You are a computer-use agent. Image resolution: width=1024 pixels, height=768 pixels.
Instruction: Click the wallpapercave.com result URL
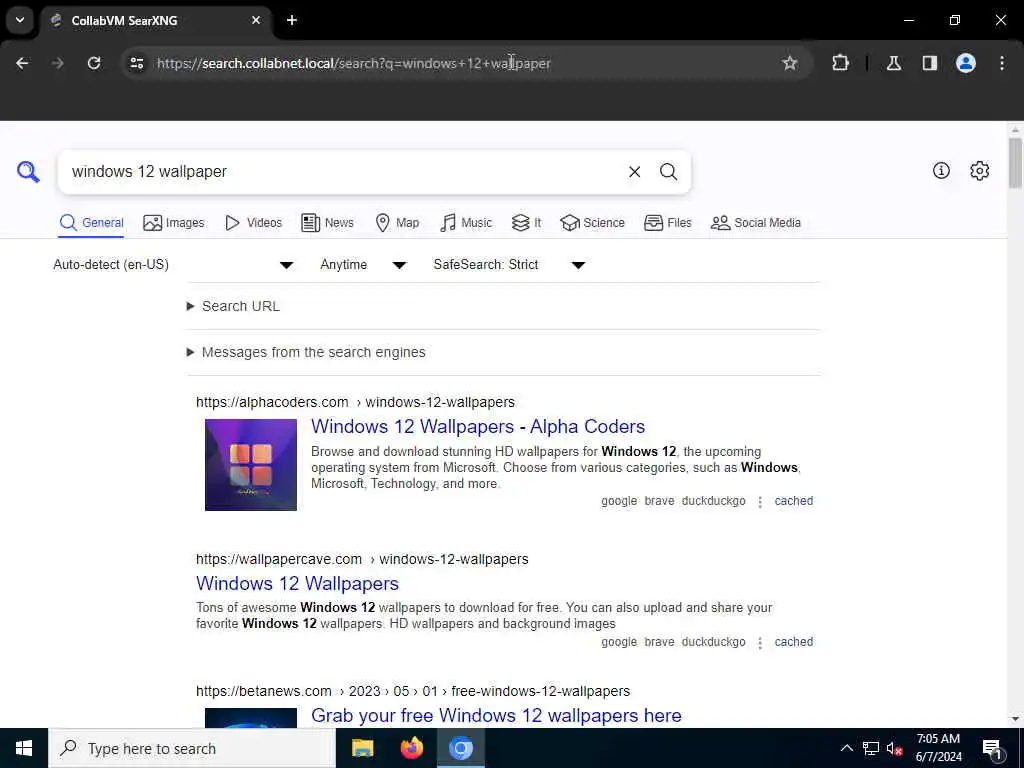click(x=362, y=559)
